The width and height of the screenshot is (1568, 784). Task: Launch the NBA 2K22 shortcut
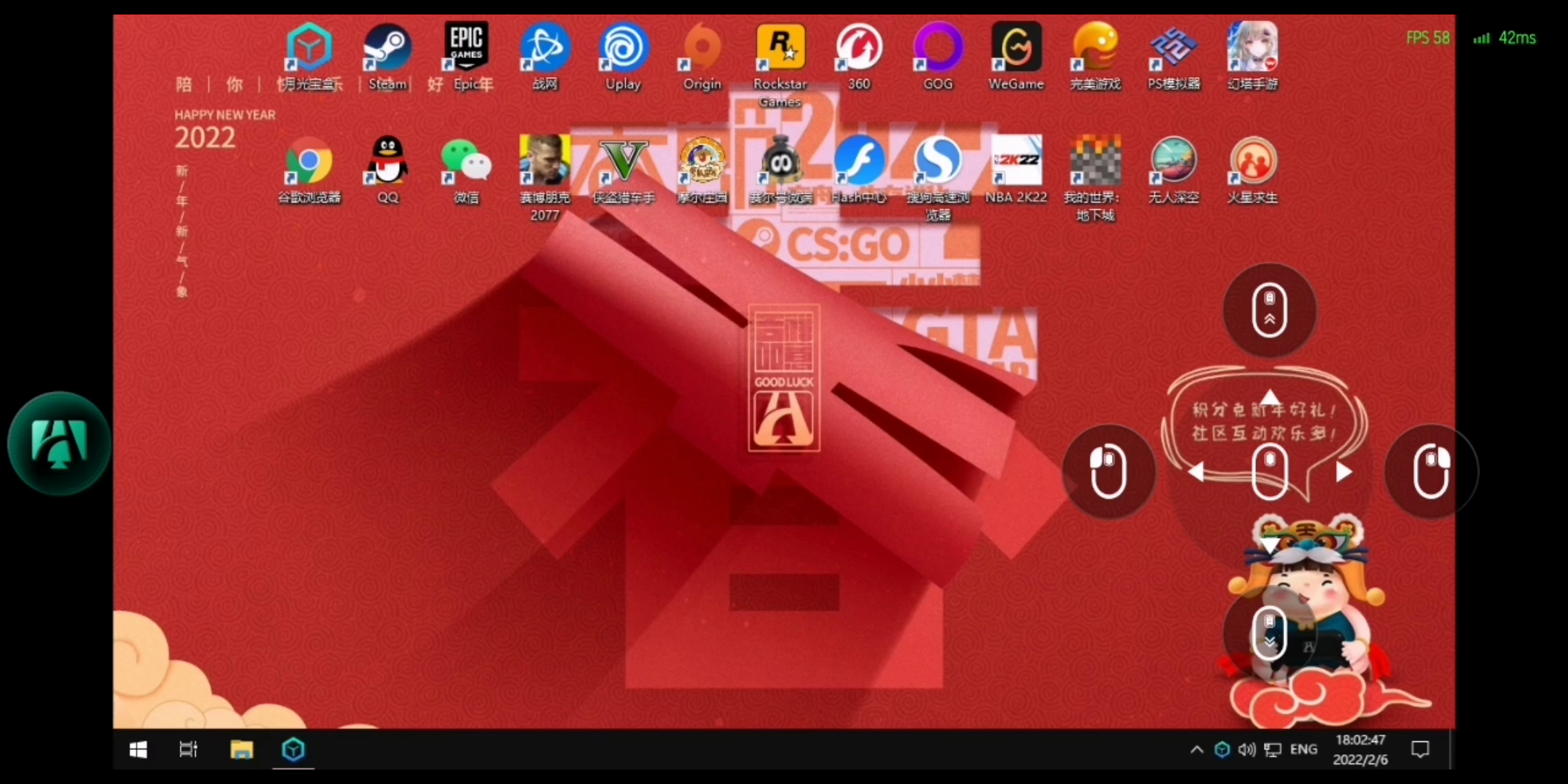(1016, 171)
